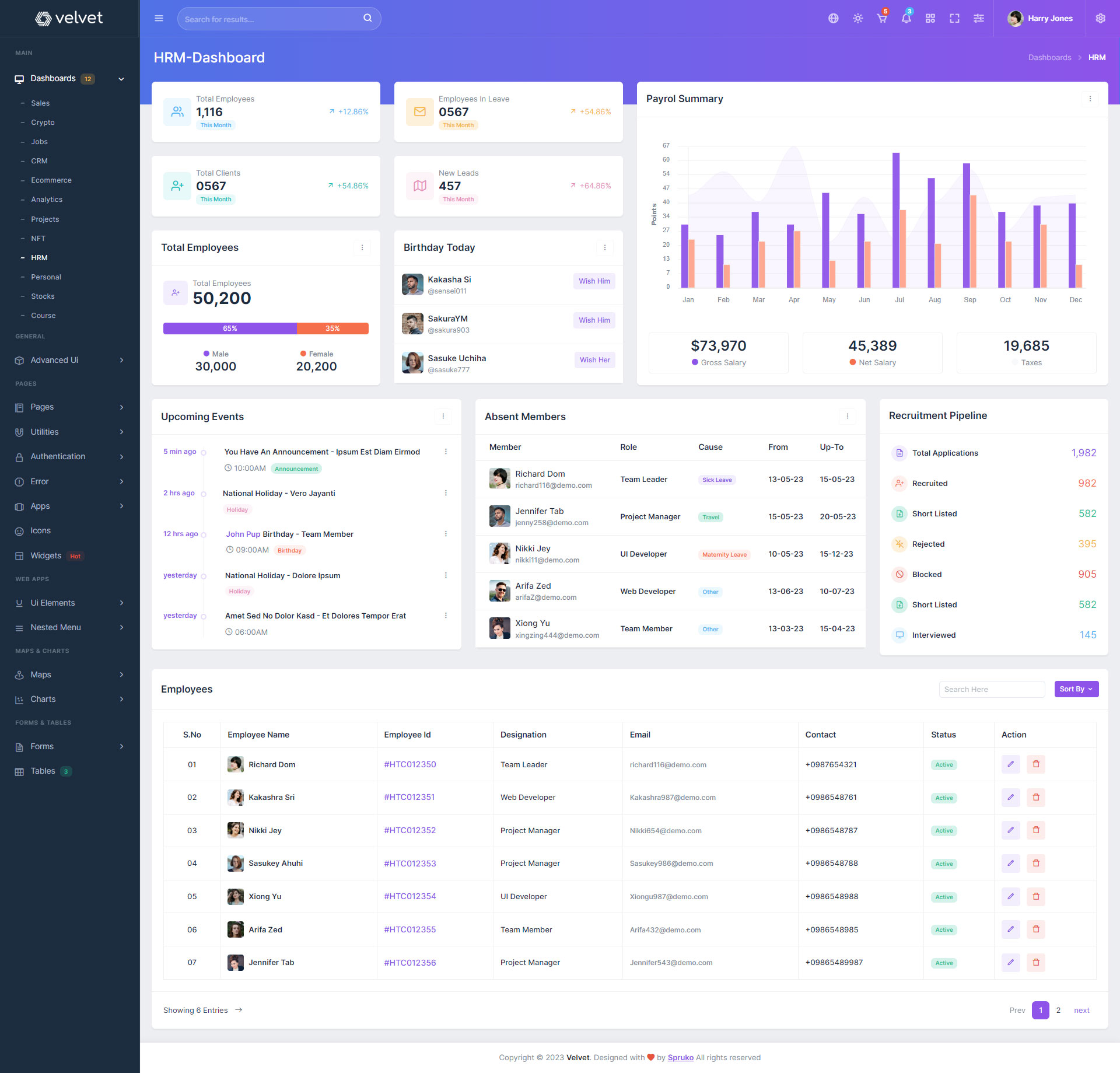Toggle the sidebar hamburger menu
This screenshot has height=1073, width=1120.
[159, 19]
